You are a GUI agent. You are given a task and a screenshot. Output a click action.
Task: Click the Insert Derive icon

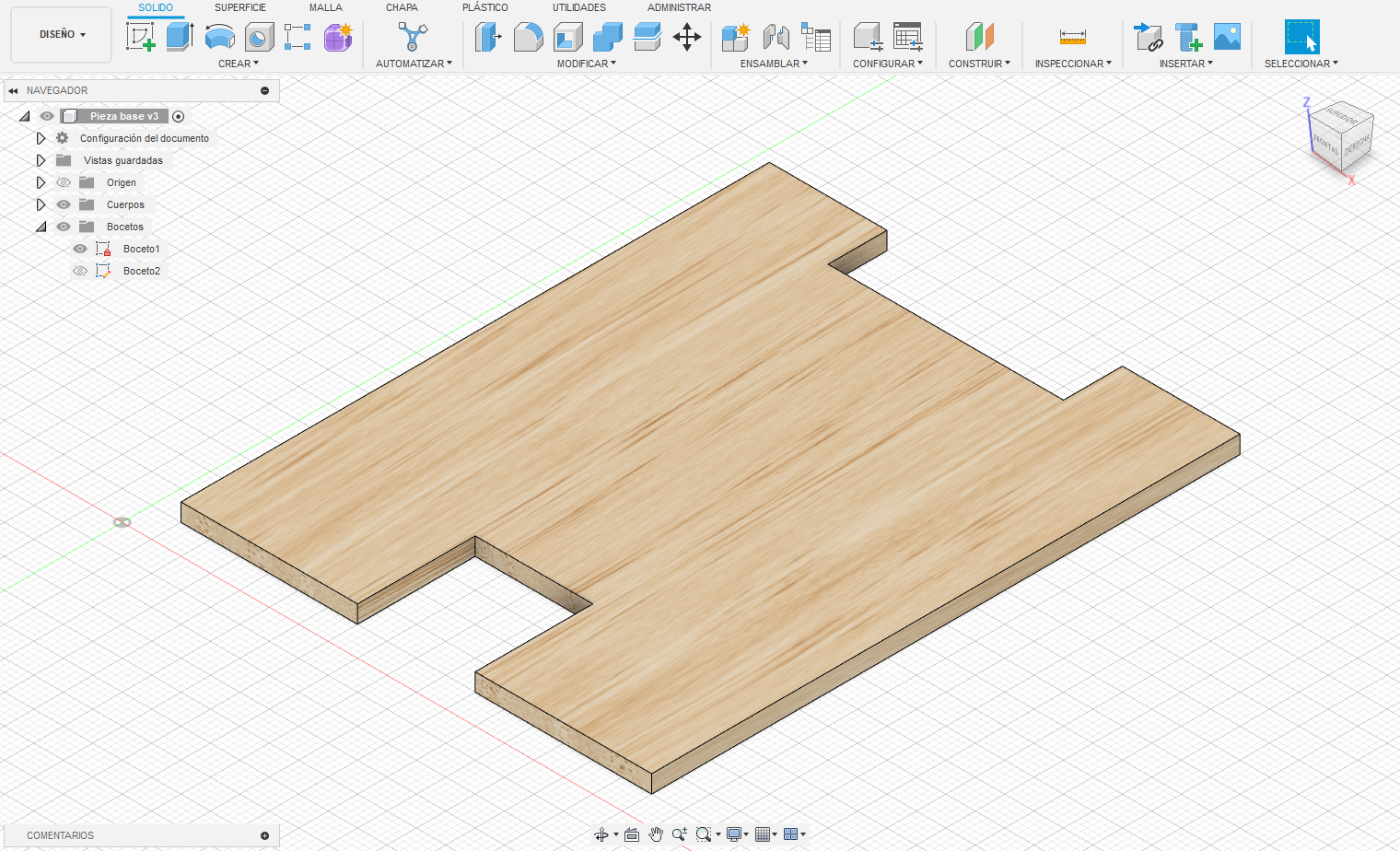click(1148, 37)
